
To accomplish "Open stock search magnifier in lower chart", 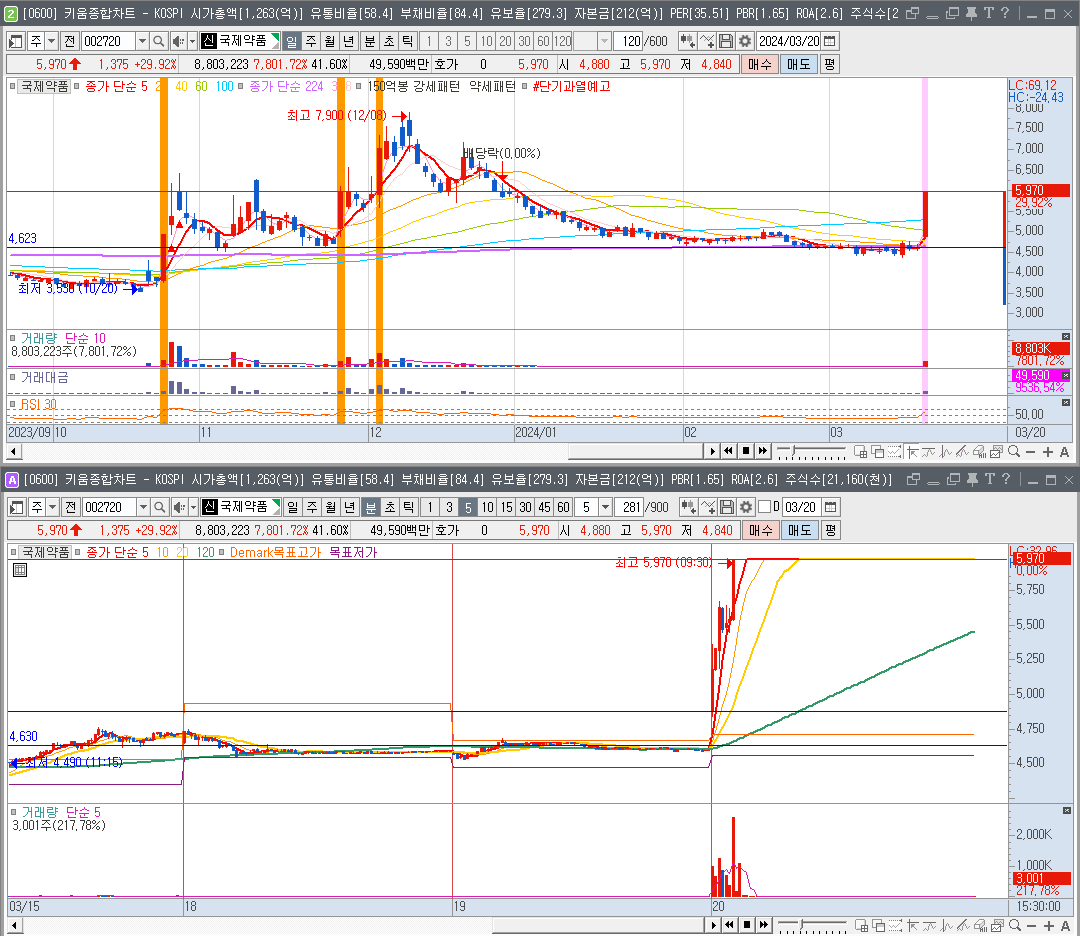I will [160, 508].
